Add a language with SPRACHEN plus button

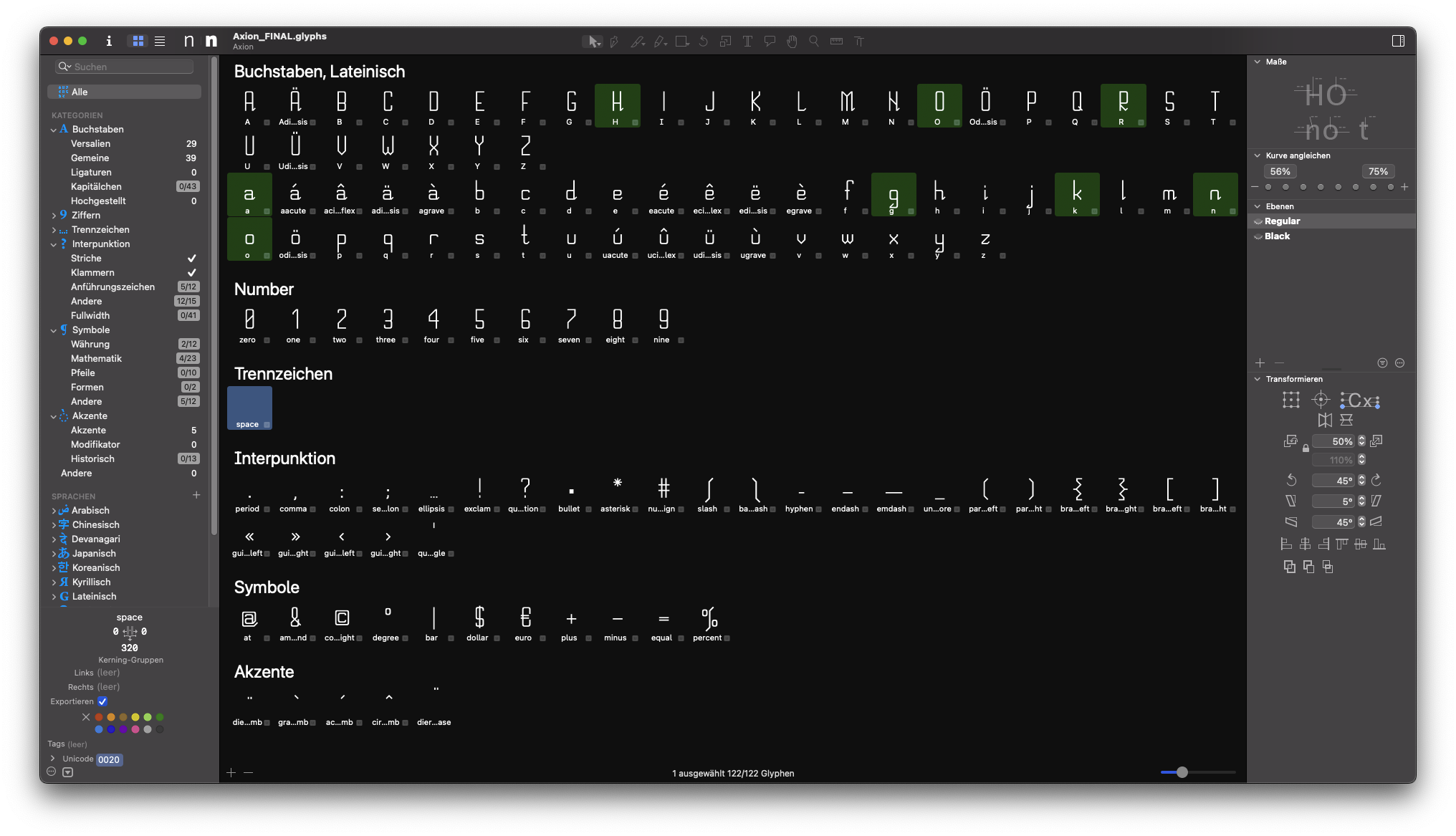click(x=196, y=495)
